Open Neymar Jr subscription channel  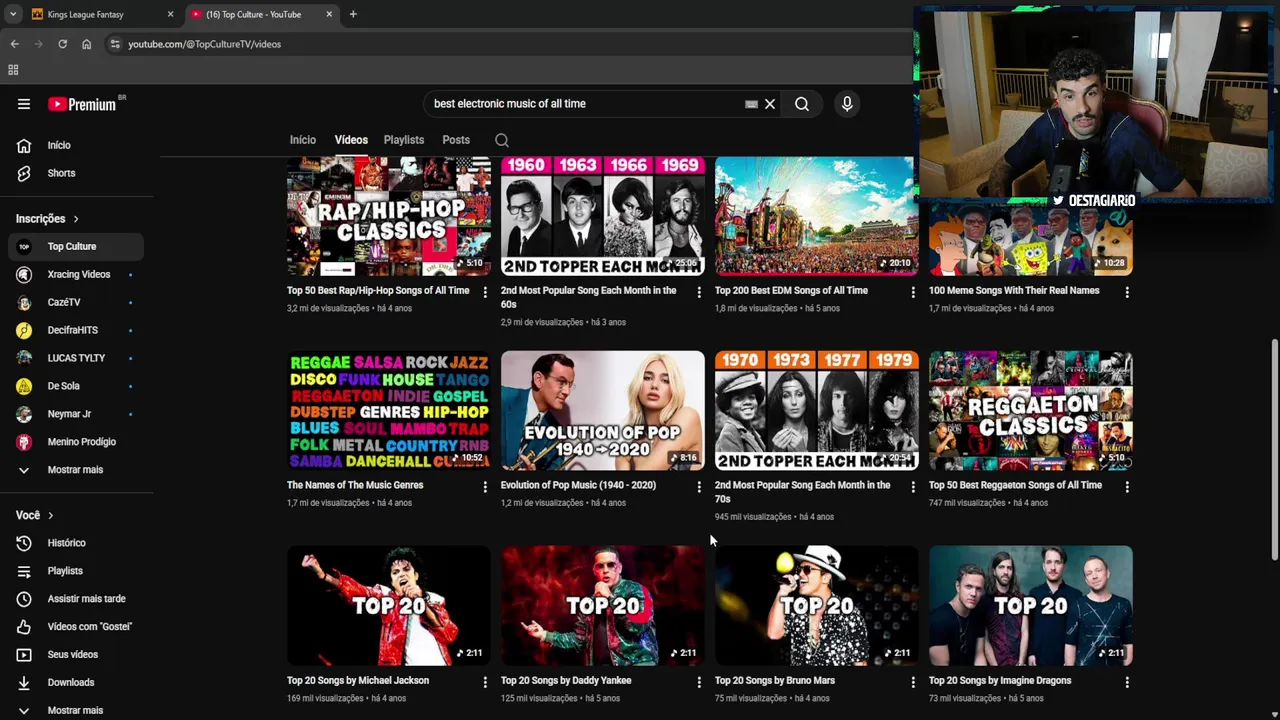pos(77,414)
